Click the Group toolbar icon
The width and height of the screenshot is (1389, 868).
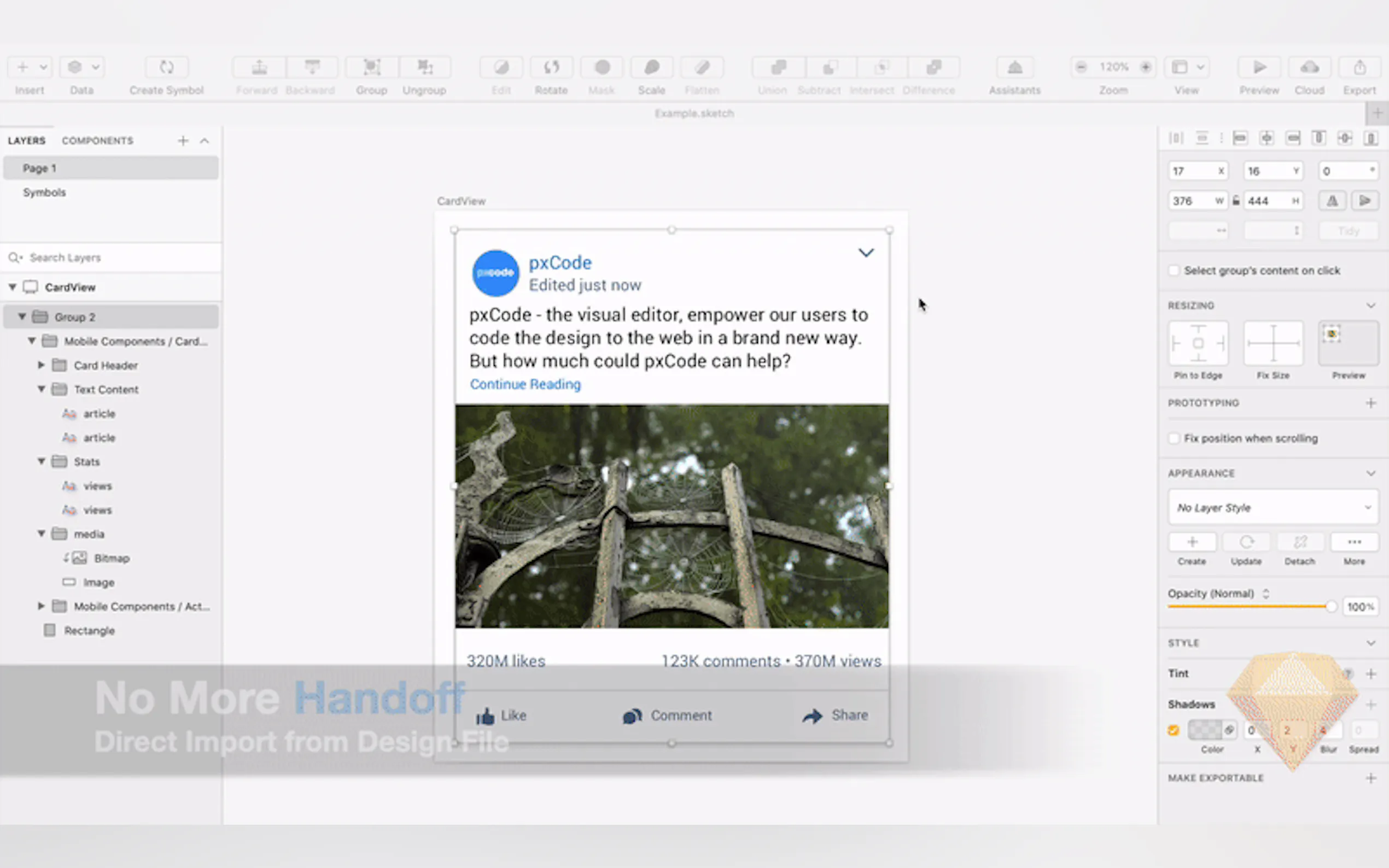click(x=371, y=68)
